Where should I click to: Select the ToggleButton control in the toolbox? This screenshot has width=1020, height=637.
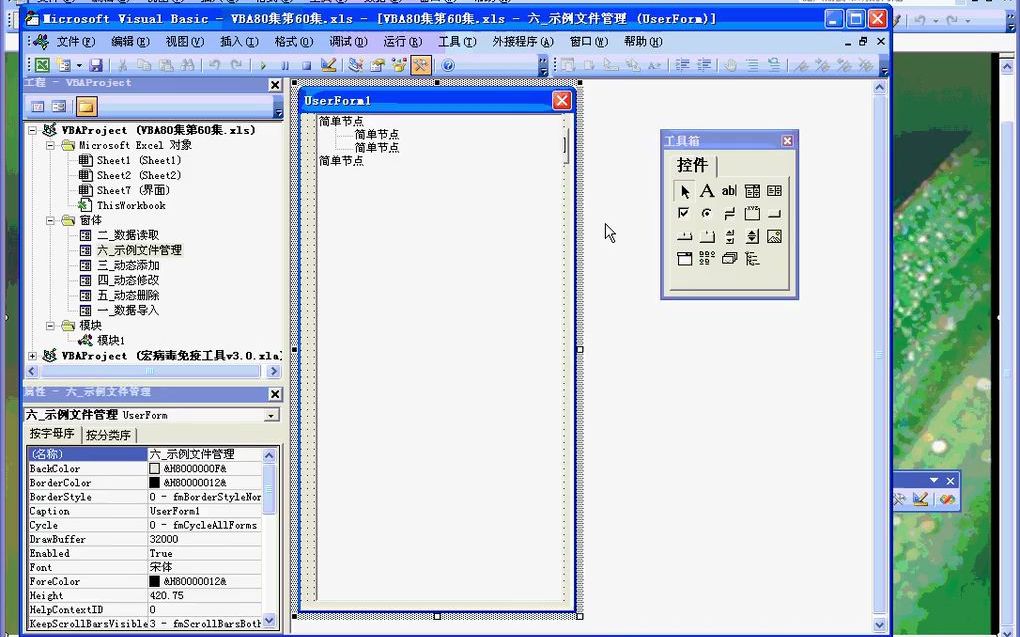click(x=730, y=213)
